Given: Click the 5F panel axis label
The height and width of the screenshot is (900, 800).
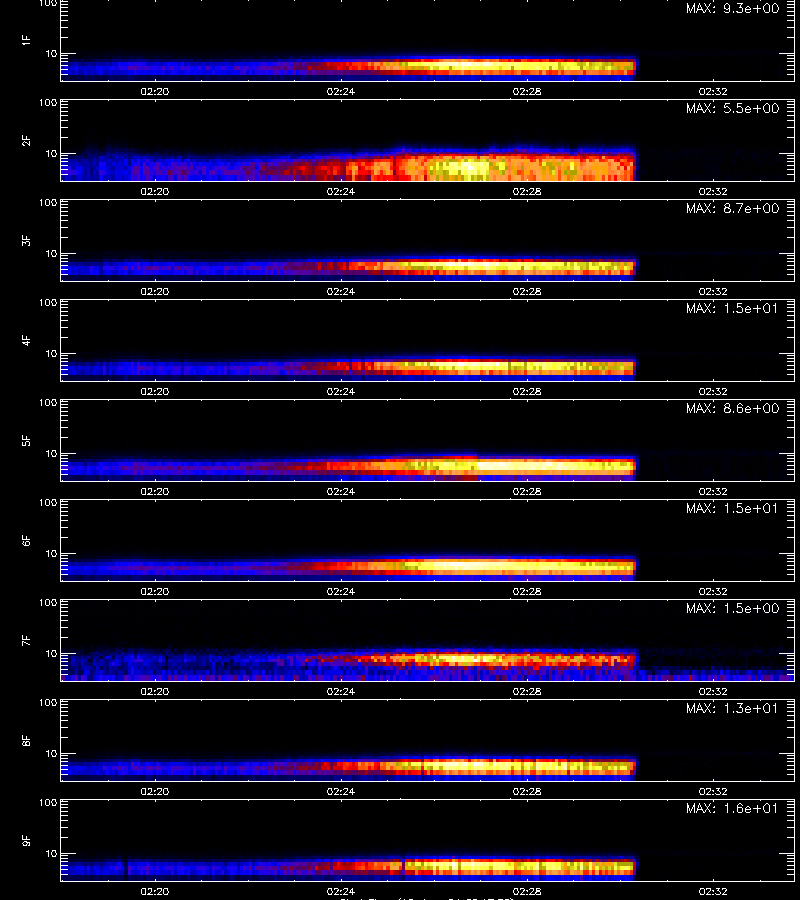Looking at the screenshot, I should pos(25,440).
